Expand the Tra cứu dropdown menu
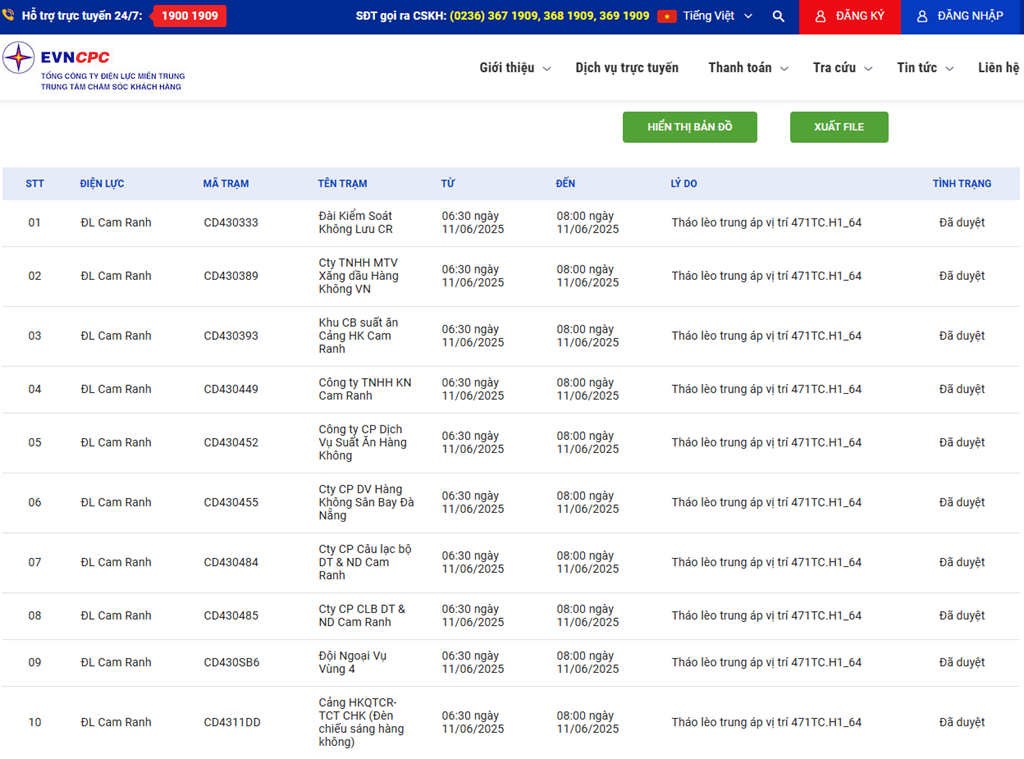This screenshot has height=759, width=1024. point(842,68)
